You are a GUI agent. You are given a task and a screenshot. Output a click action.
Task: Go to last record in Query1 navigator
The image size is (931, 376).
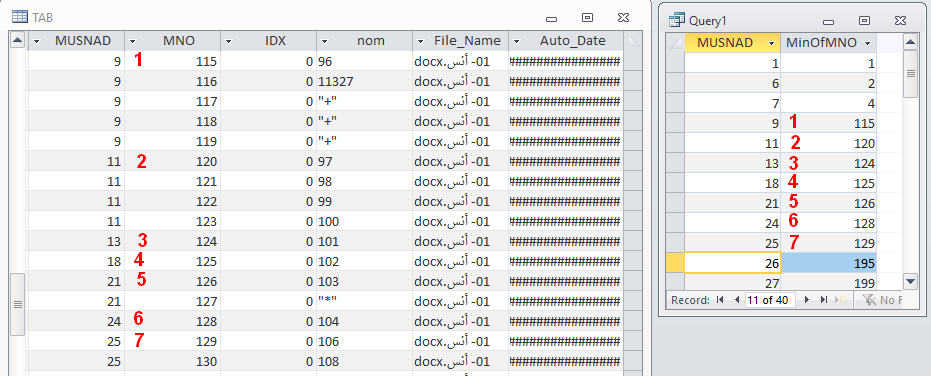(x=823, y=300)
